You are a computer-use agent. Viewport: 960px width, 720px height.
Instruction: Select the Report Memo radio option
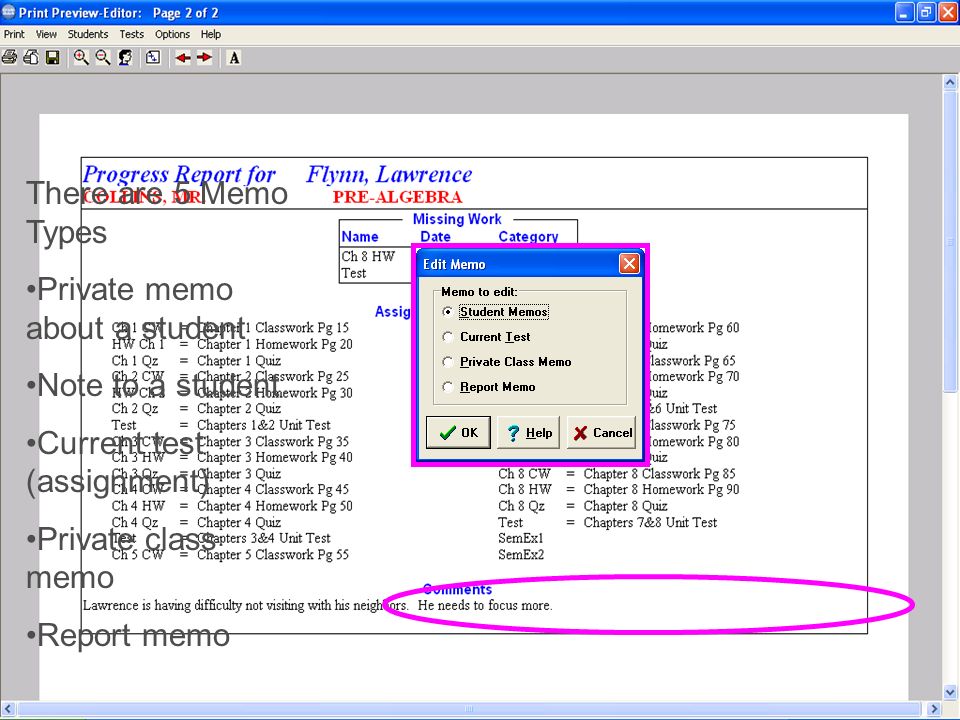pyautogui.click(x=489, y=387)
